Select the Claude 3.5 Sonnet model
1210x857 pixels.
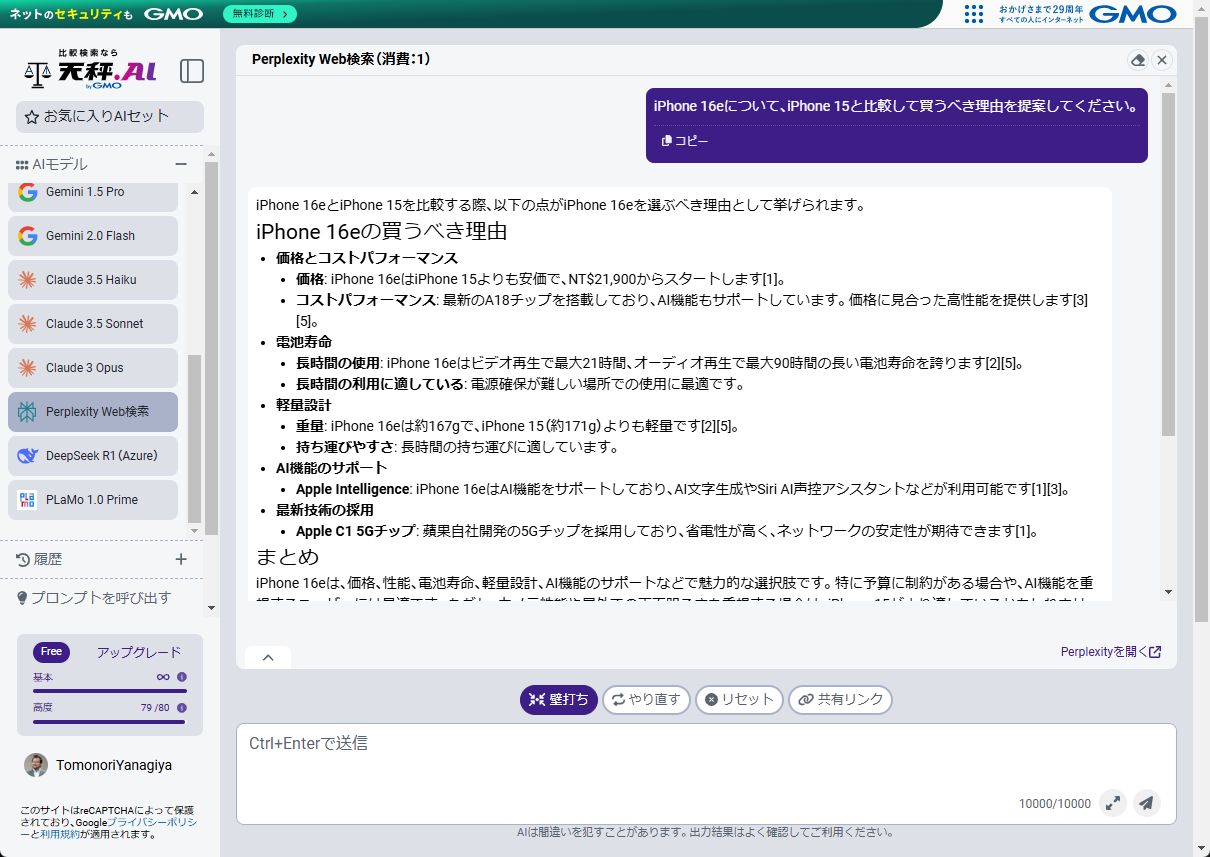click(x=92, y=324)
